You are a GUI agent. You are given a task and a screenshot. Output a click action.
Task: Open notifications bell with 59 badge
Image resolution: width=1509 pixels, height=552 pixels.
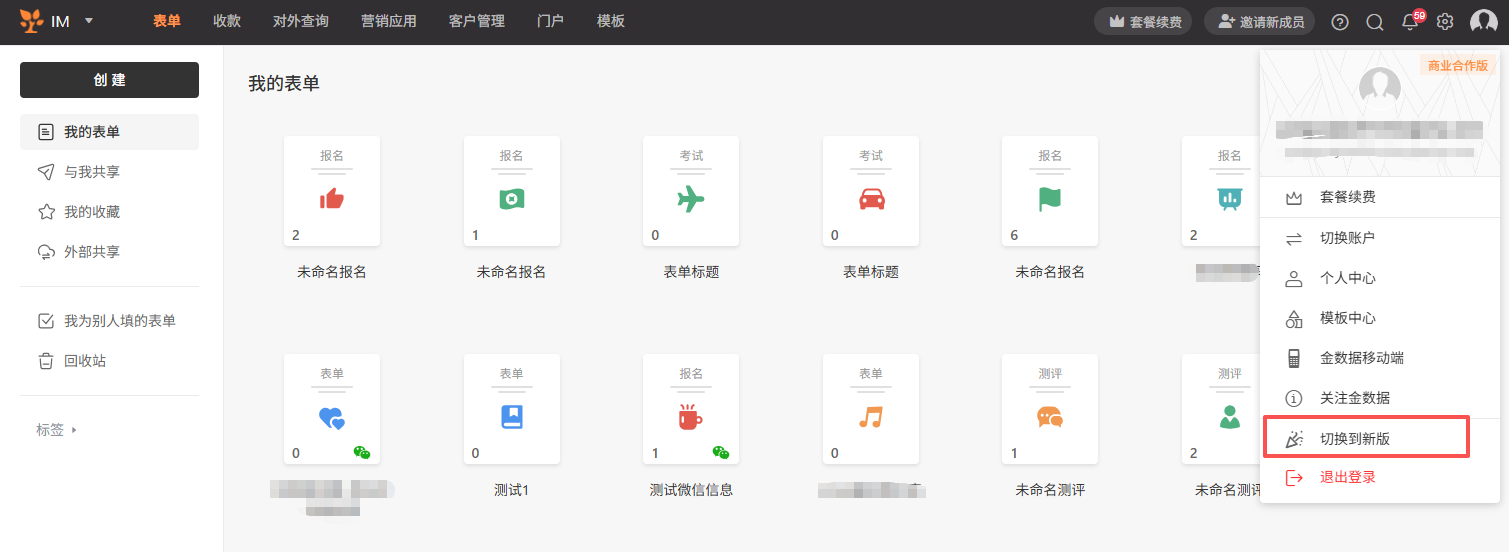pyautogui.click(x=1410, y=22)
